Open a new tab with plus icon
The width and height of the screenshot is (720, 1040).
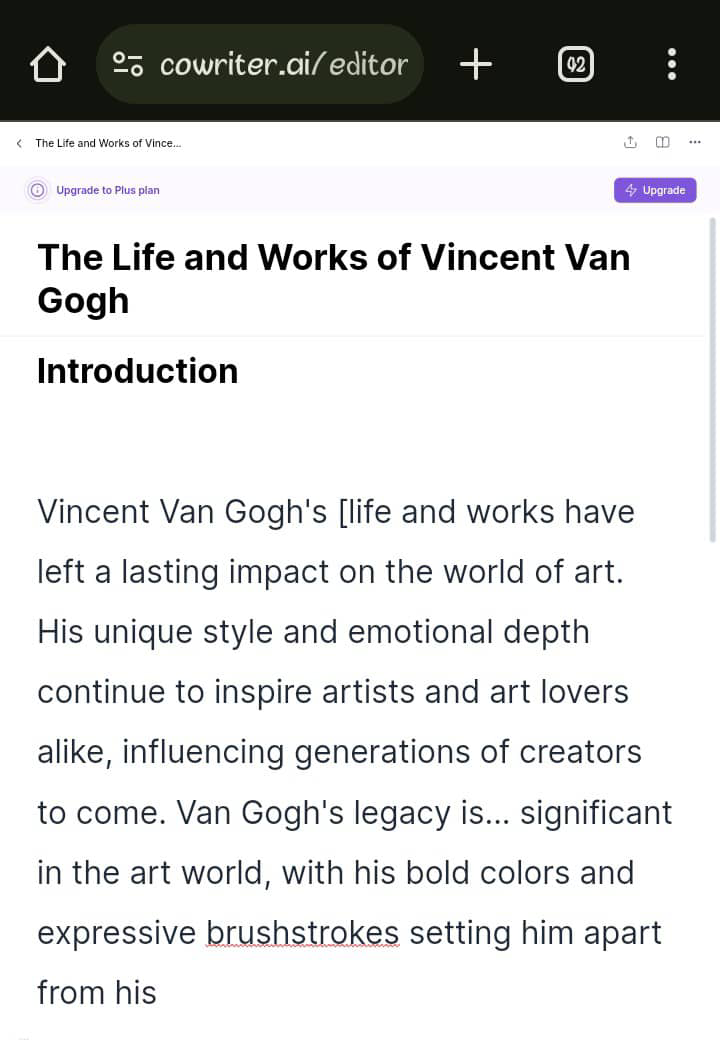476,64
